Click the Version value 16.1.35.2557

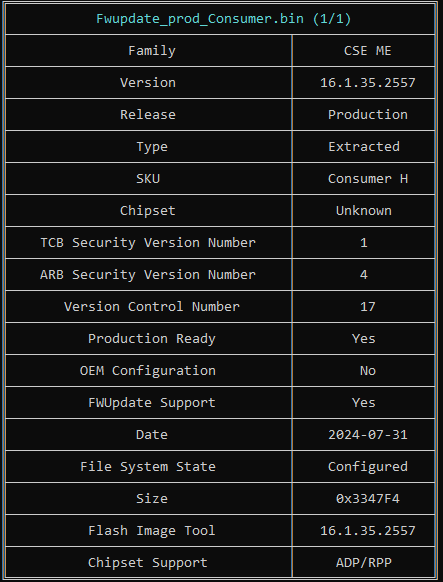367,82
